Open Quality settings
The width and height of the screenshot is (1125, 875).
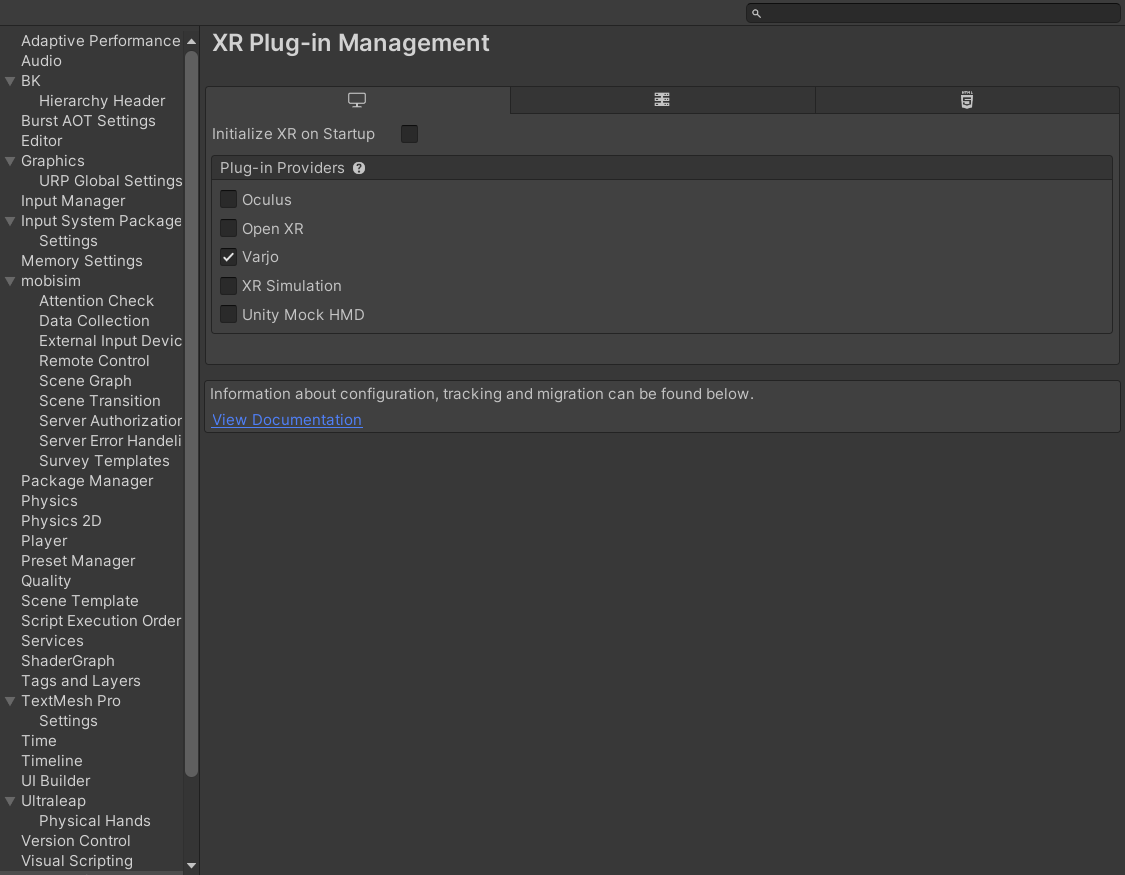46,581
